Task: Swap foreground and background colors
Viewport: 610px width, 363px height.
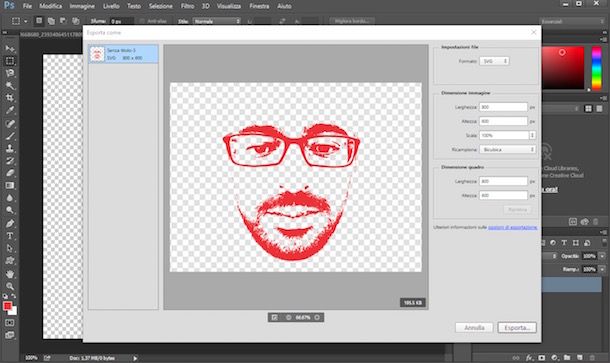Action: click(14, 296)
